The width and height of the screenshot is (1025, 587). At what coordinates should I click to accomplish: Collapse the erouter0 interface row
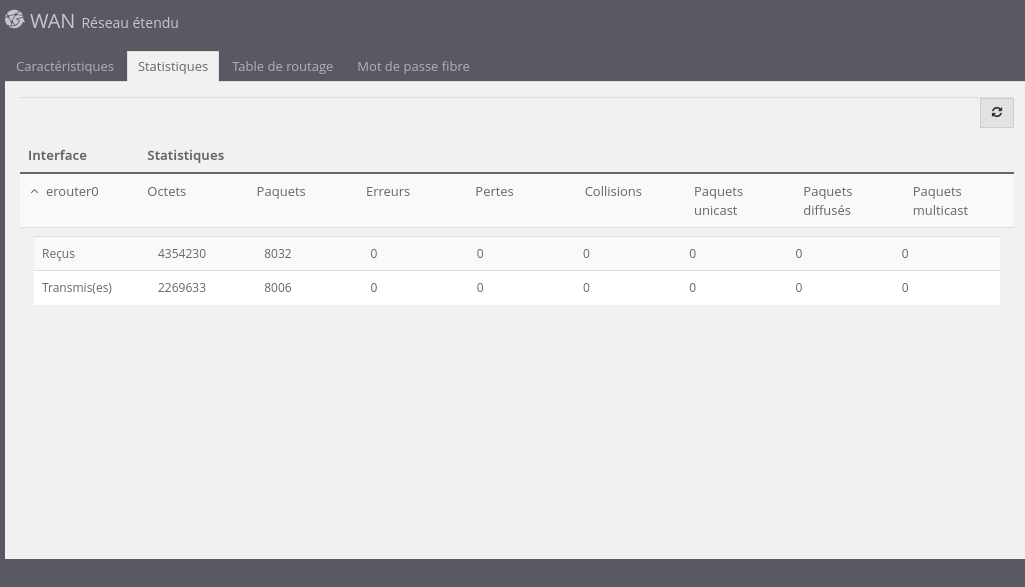click(34, 191)
